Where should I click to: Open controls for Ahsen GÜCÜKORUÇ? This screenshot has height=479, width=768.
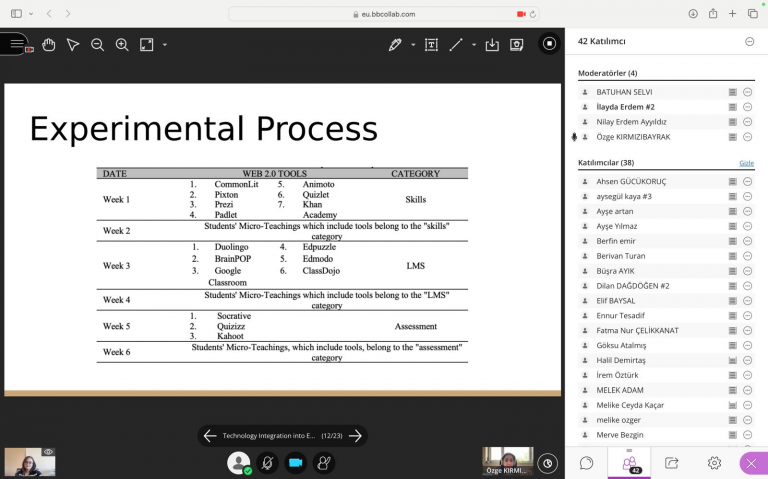coord(747,181)
